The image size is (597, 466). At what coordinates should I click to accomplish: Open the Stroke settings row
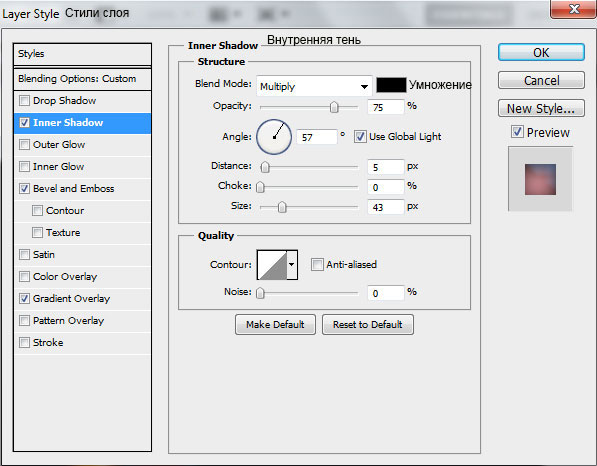(x=82, y=342)
